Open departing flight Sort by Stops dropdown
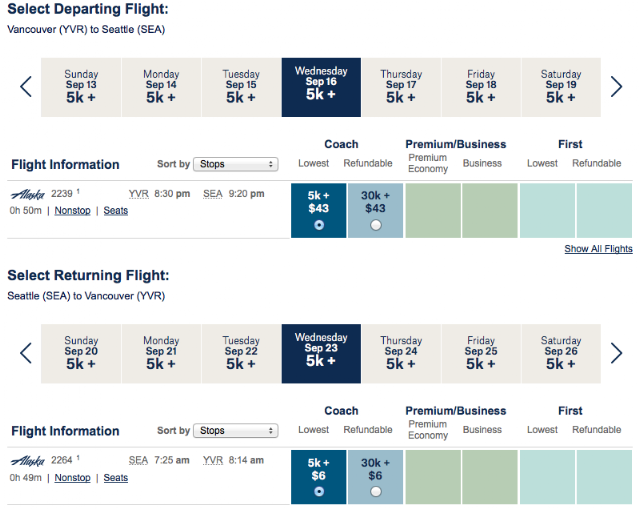 pyautogui.click(x=236, y=164)
